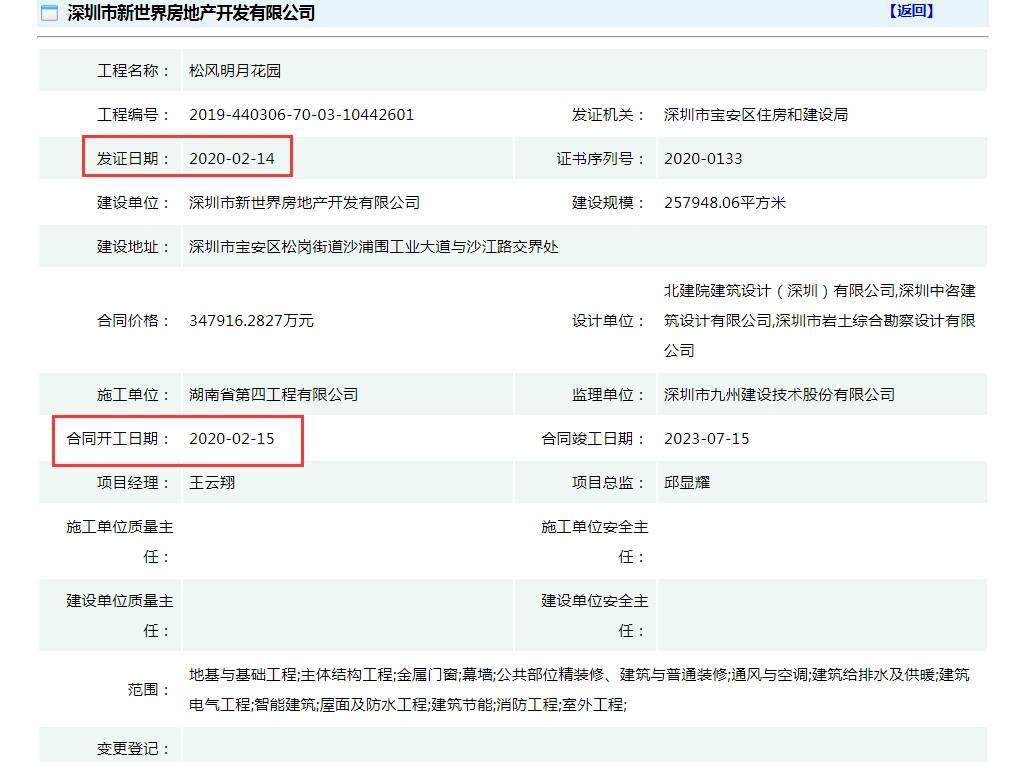Select 建设单位 value 深圳市新世界房地产开发有限公司
Viewport: 1017px width, 762px height.
304,203
